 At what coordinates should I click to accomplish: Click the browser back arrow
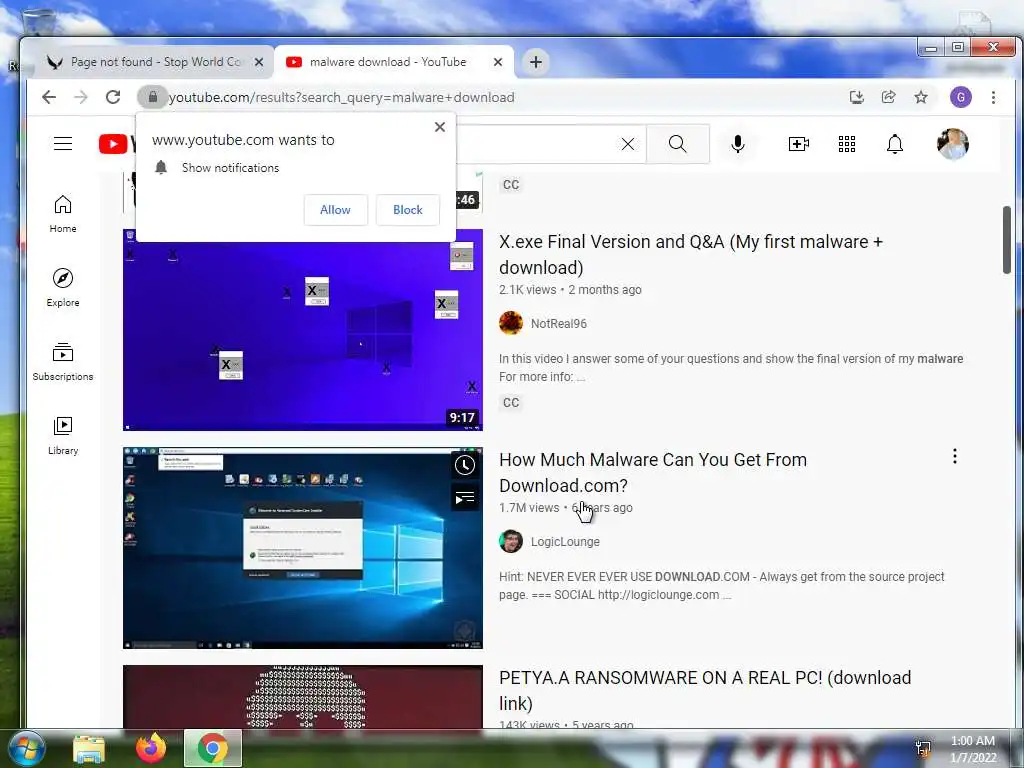click(49, 97)
